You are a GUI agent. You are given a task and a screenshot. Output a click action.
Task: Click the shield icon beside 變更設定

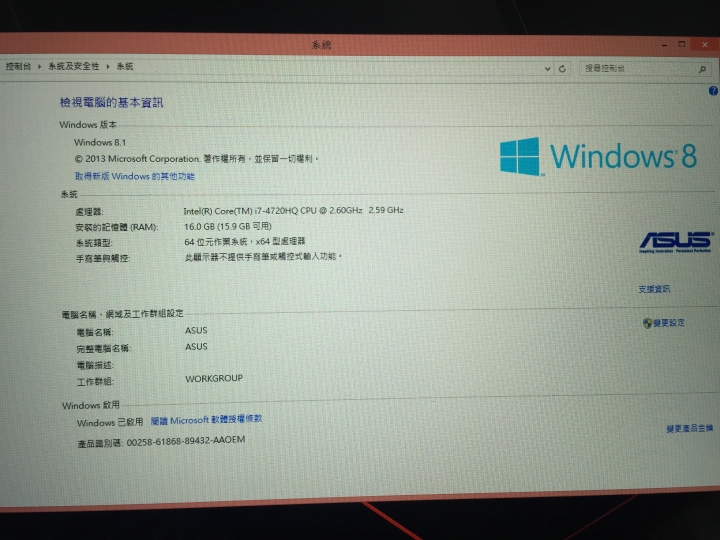point(647,323)
